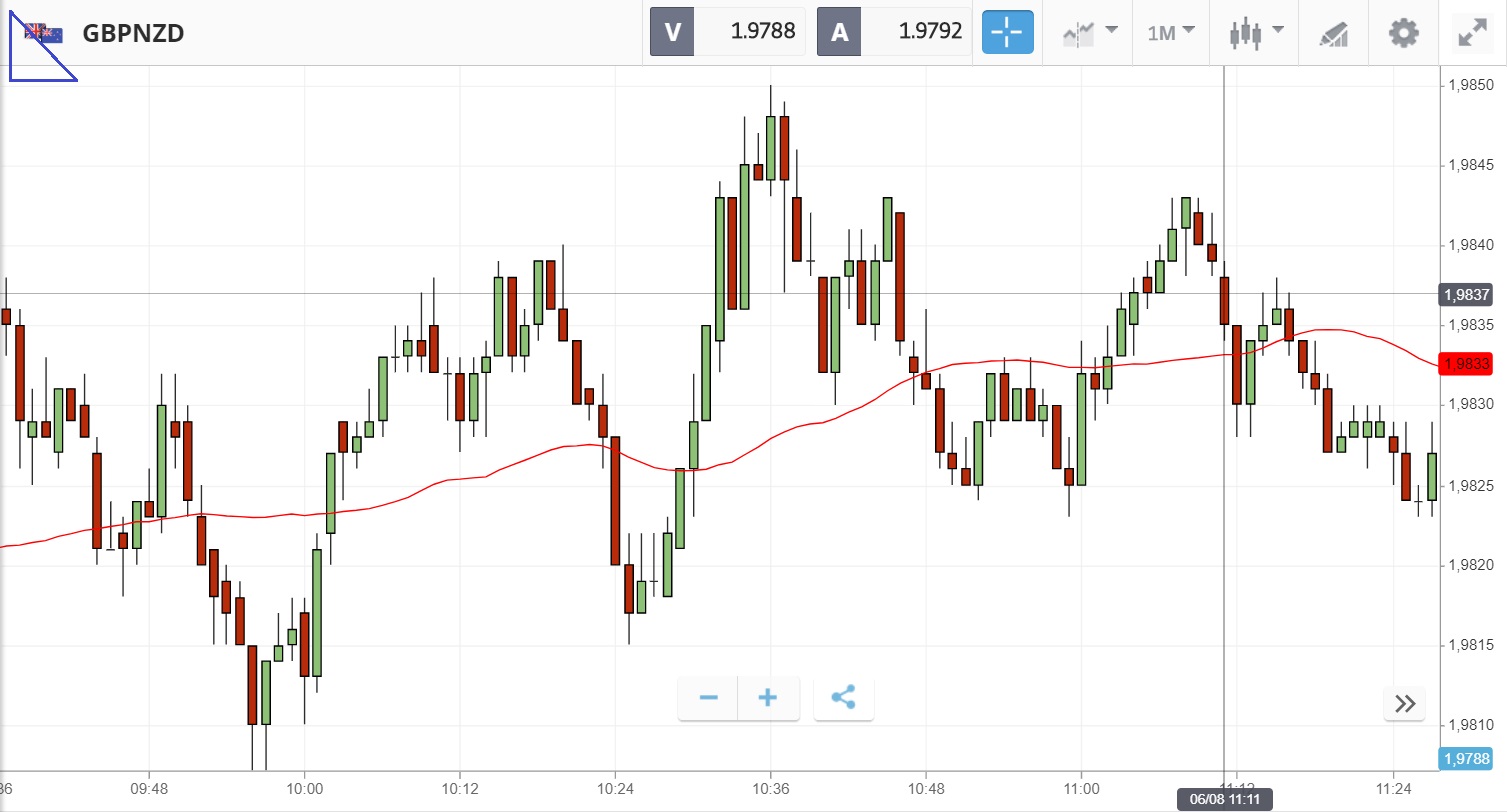
Task: Toggle the crosshair cursor button
Action: 1007,32
